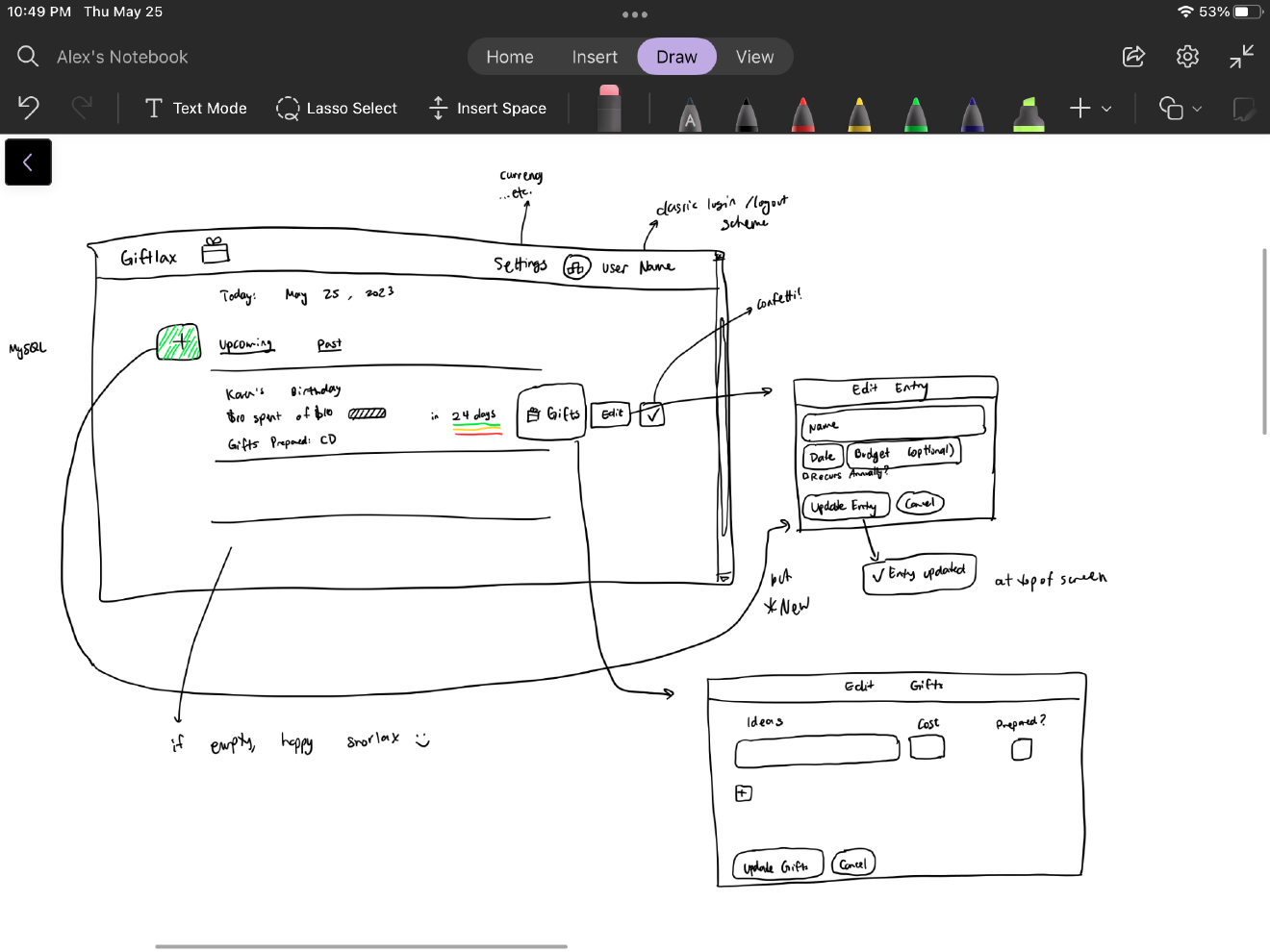
Task: Switch to the Insert tab
Action: (x=595, y=57)
